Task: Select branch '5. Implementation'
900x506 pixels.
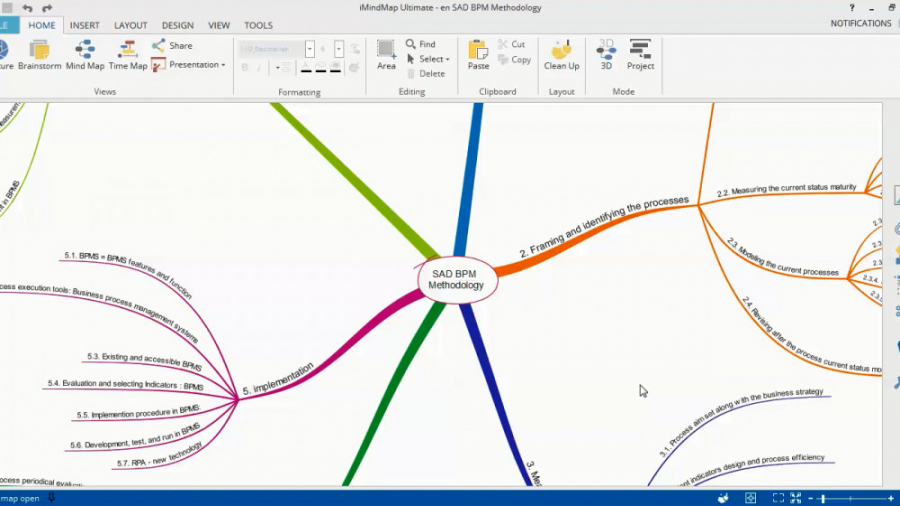Action: [x=278, y=379]
